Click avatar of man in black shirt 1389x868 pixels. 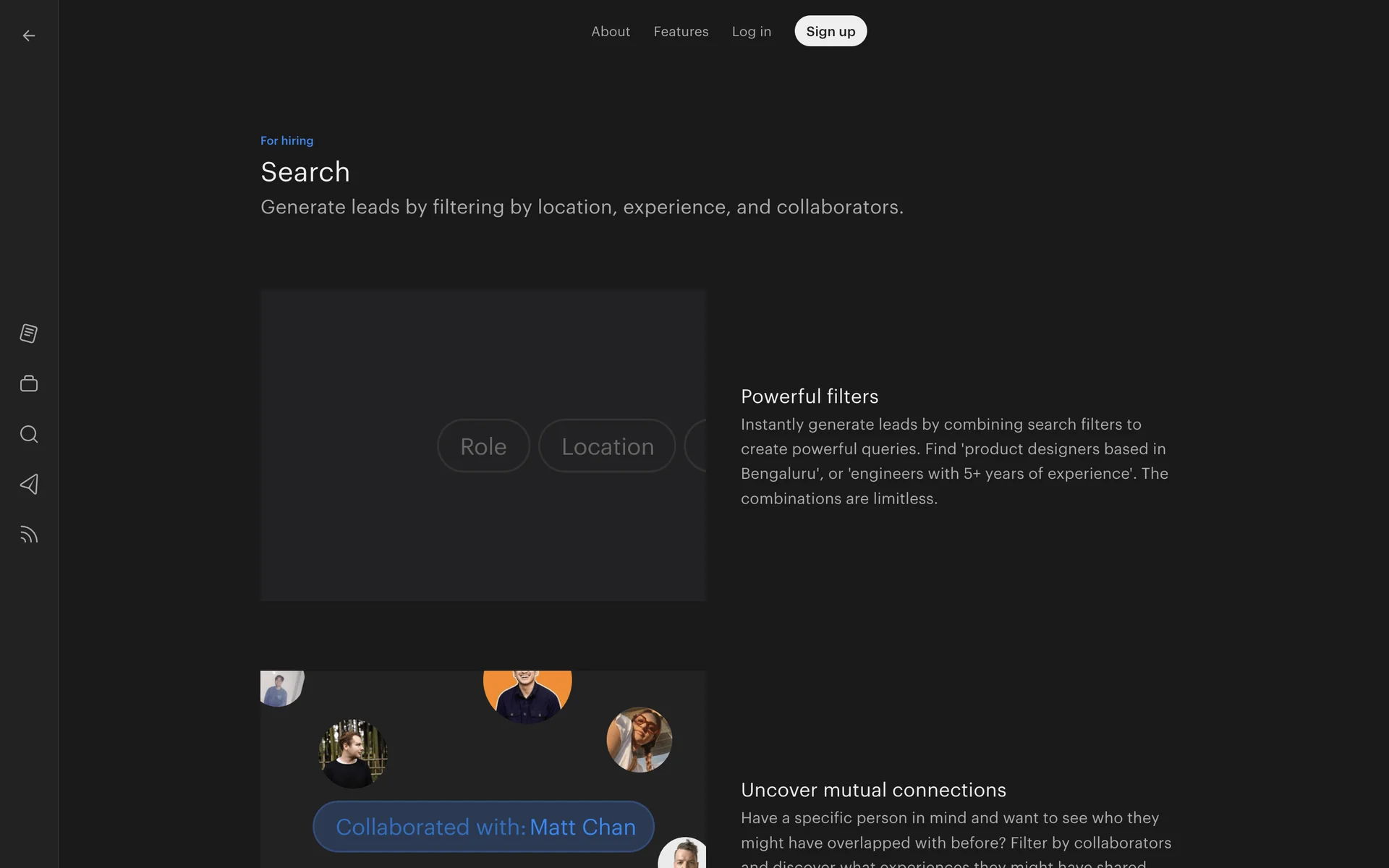tap(353, 753)
